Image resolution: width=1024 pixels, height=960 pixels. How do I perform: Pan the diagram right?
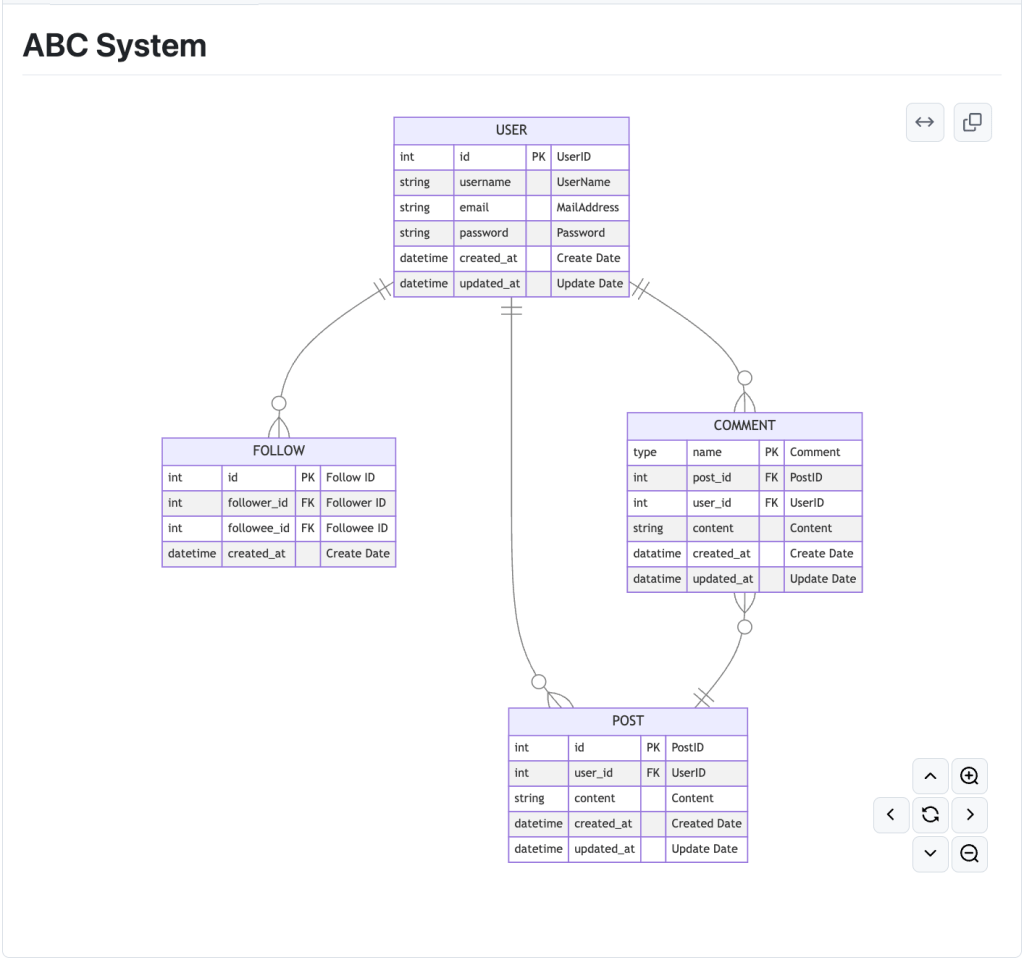coord(969,815)
